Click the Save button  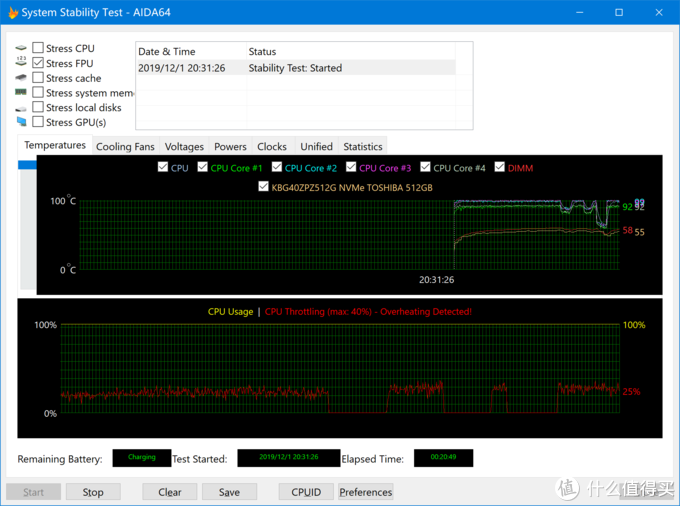click(229, 492)
